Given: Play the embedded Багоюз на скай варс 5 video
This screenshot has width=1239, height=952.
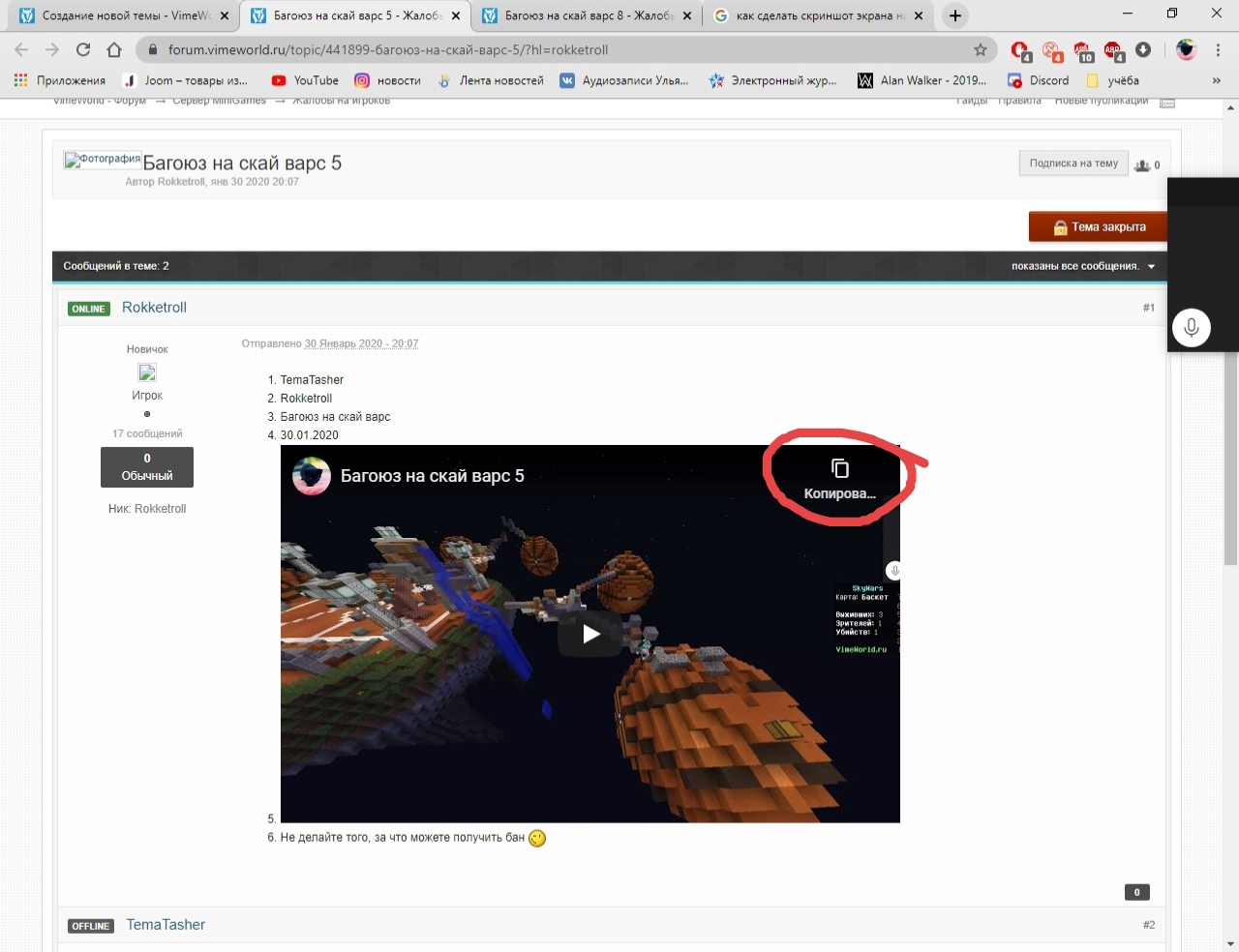Looking at the screenshot, I should click(590, 634).
